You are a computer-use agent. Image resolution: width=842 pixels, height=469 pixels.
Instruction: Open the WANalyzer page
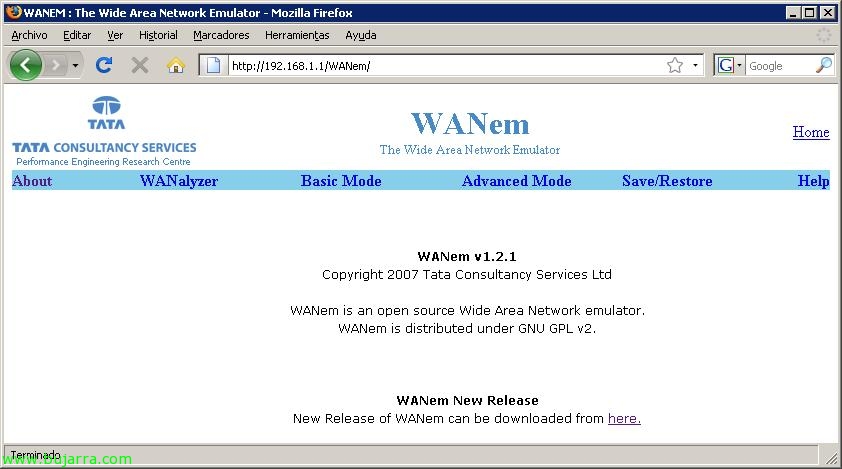[179, 181]
